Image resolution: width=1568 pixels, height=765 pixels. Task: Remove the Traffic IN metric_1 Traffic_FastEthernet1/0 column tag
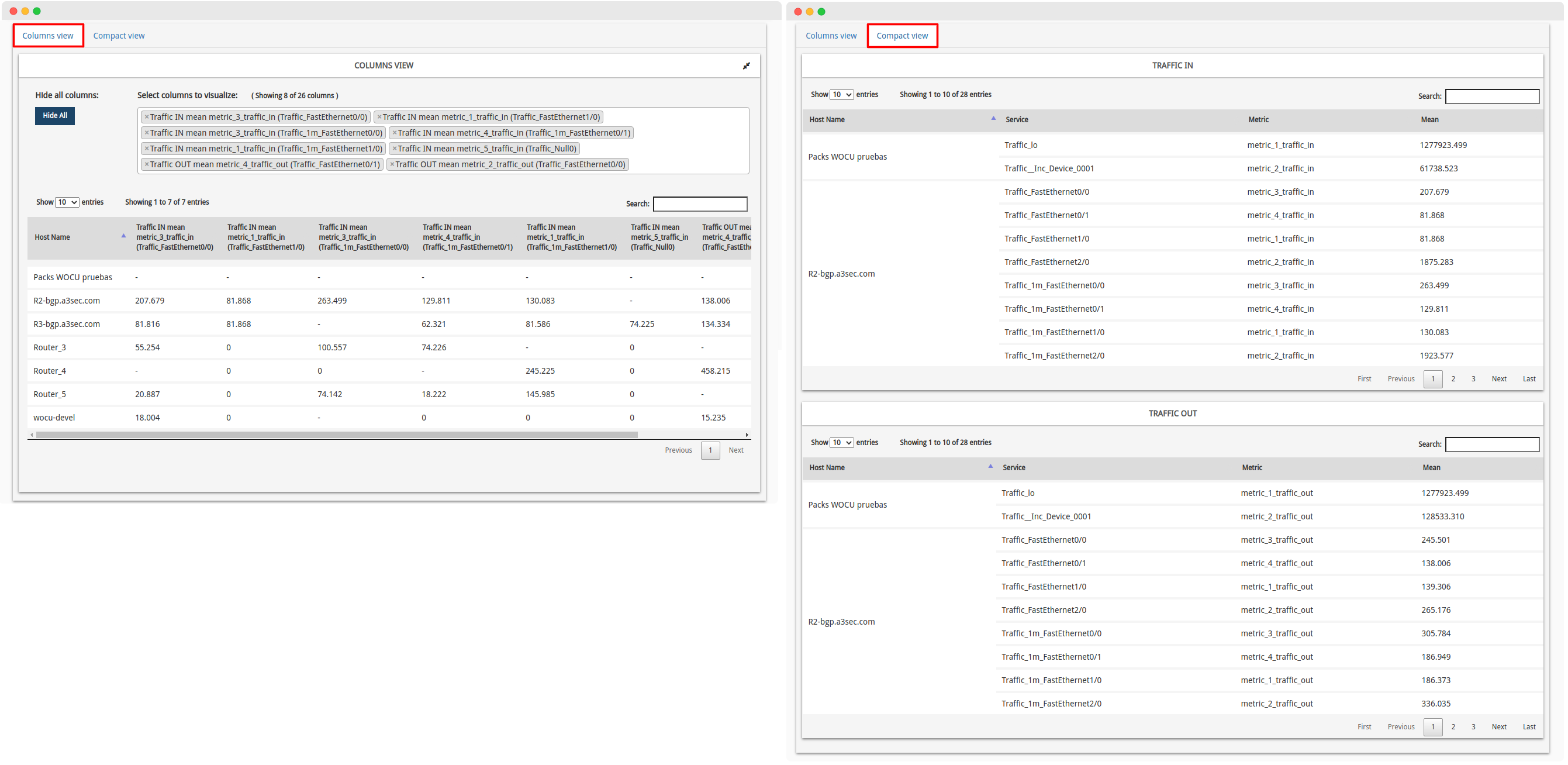(x=379, y=117)
